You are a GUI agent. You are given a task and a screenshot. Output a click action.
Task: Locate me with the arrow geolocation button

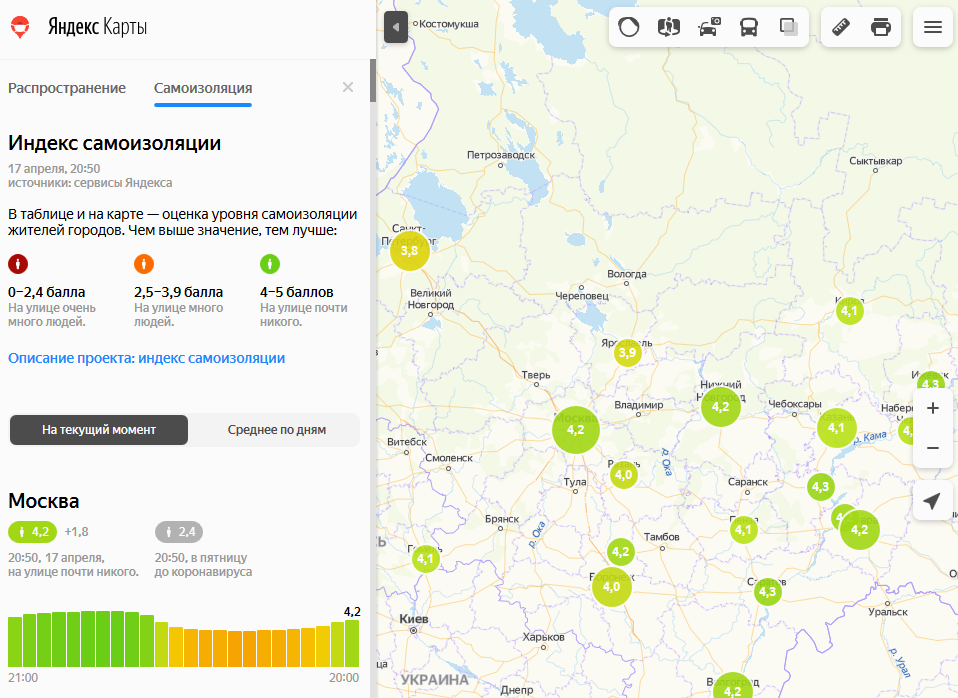(x=932, y=501)
